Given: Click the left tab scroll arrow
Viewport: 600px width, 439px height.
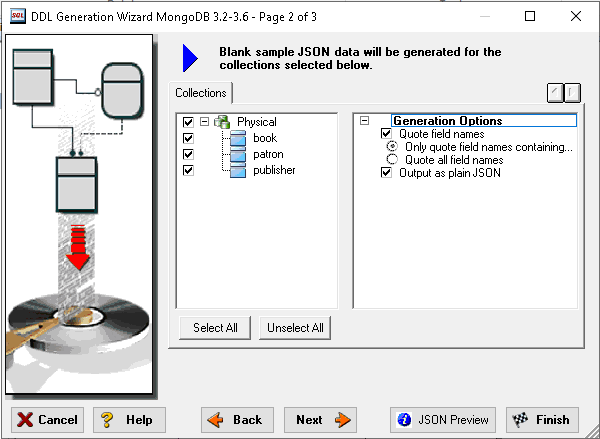Looking at the screenshot, I should tap(555, 93).
